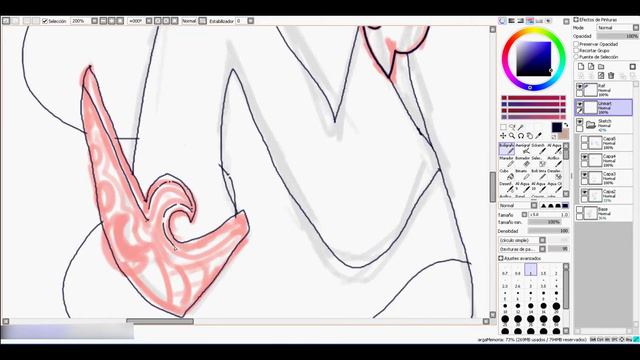This screenshot has height=360, width=640.
Task: Hide the Lineart layer
Action: (x=580, y=104)
